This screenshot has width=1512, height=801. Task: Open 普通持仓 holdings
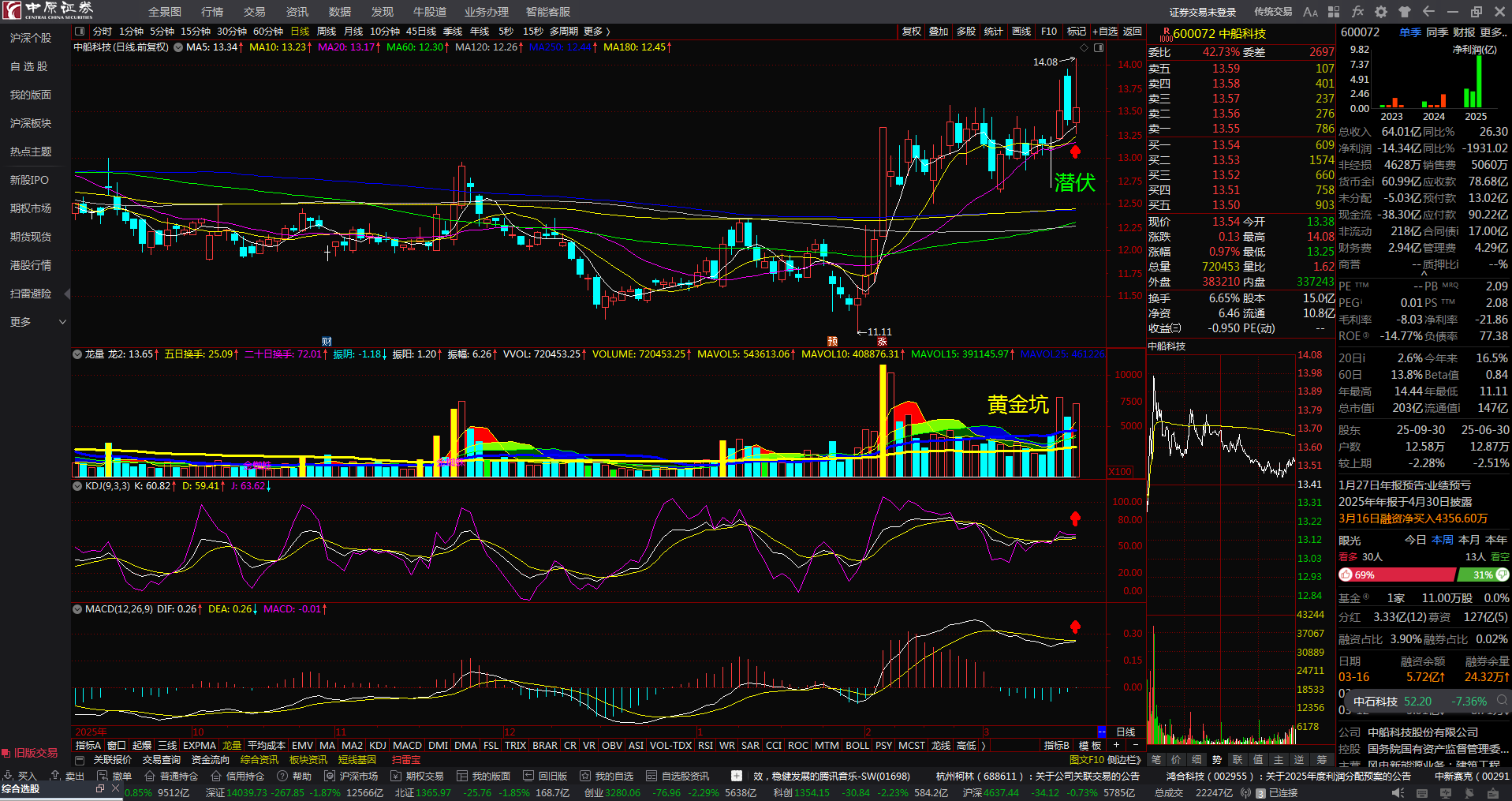171,777
